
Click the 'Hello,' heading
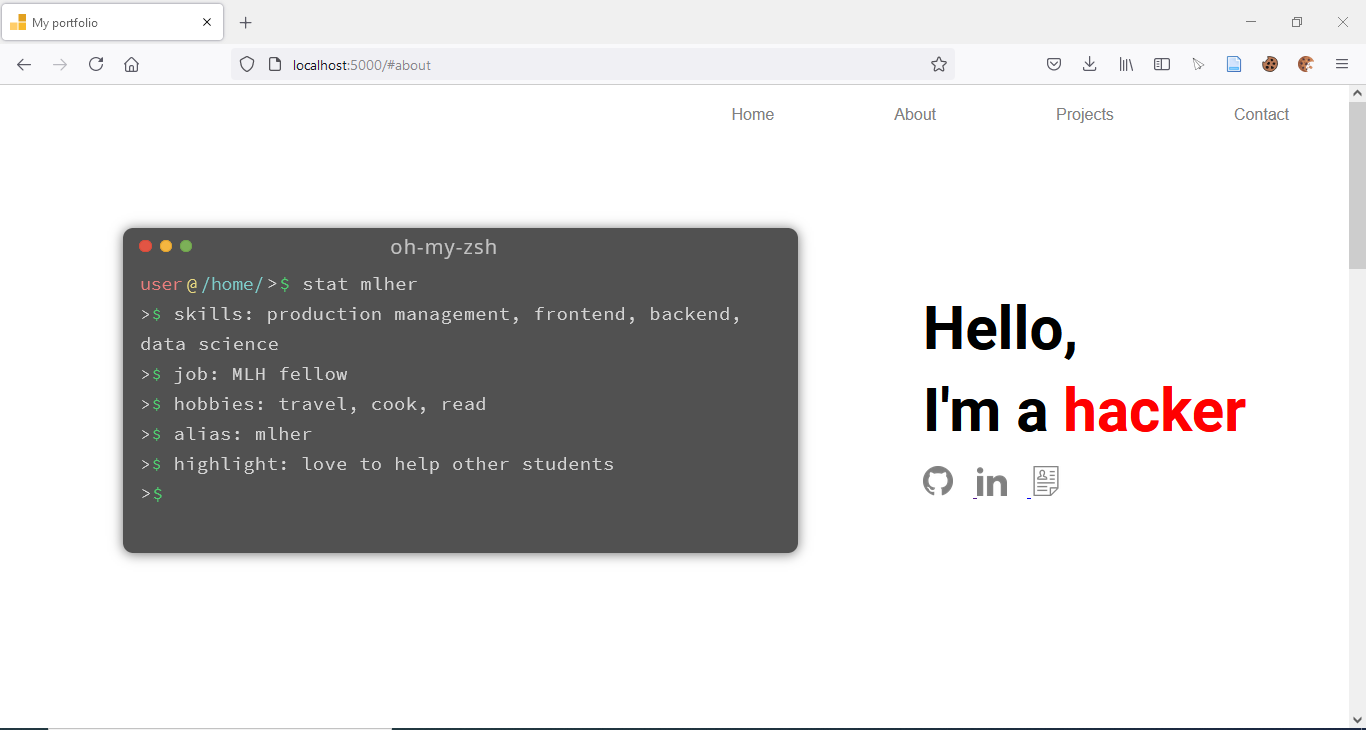(1000, 328)
